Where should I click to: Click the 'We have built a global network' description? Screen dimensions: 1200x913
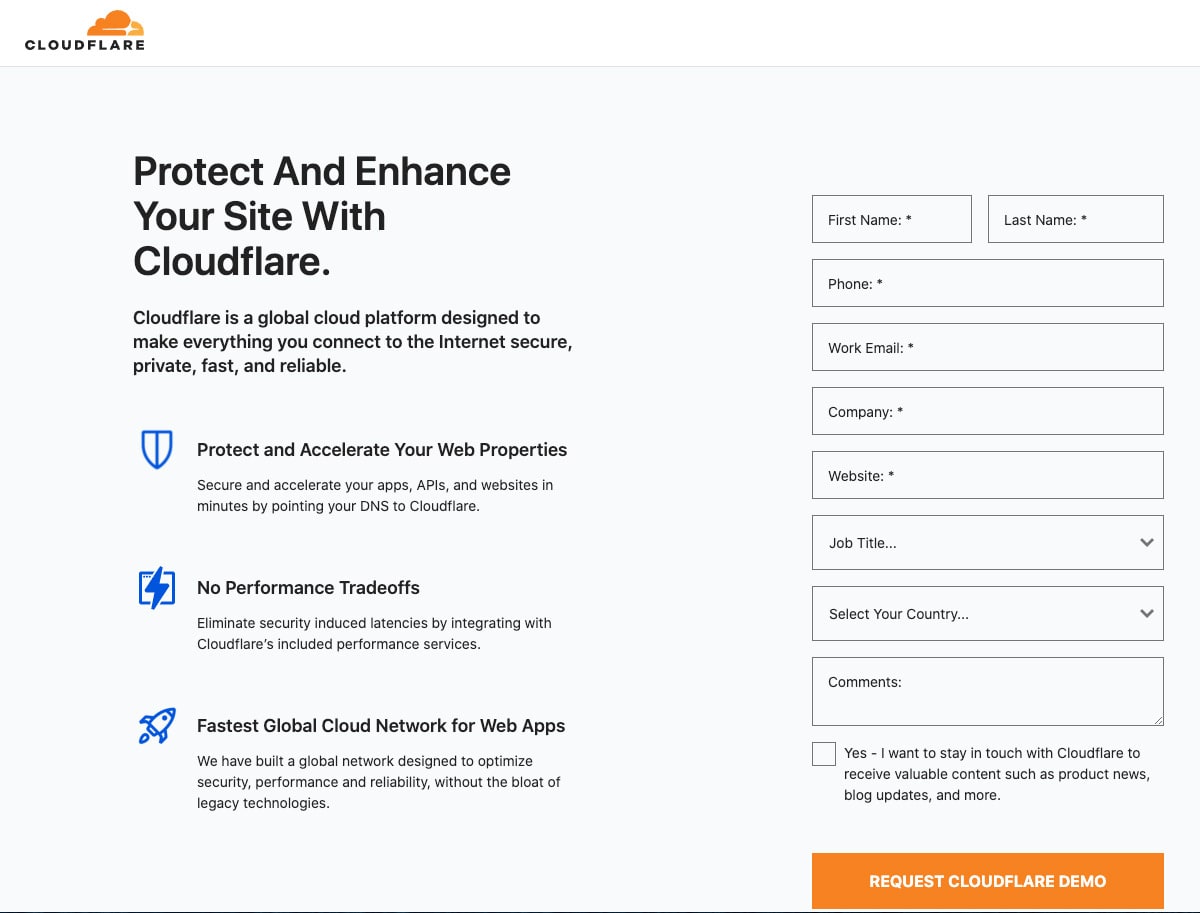click(x=379, y=782)
